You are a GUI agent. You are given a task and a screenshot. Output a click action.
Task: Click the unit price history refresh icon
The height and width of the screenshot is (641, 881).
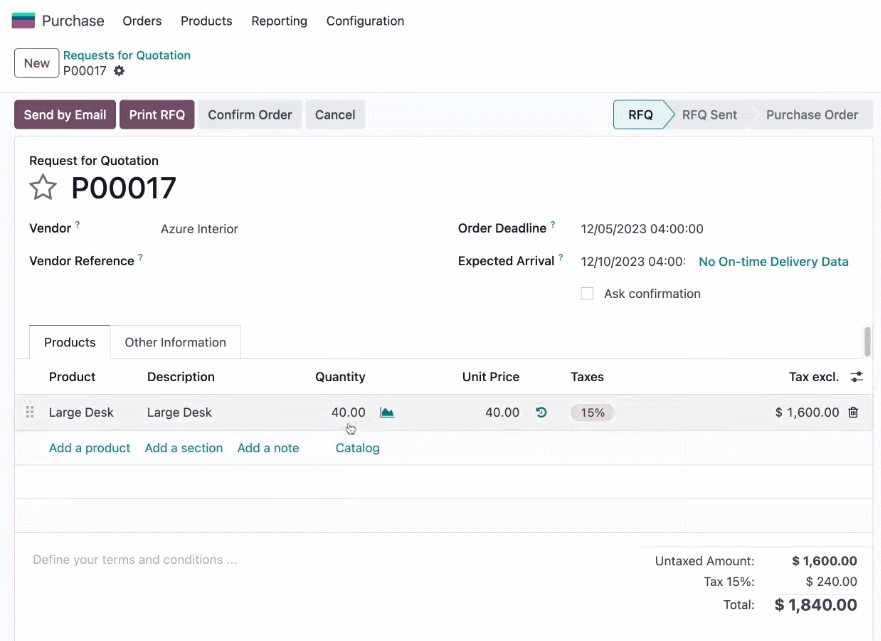(x=541, y=412)
